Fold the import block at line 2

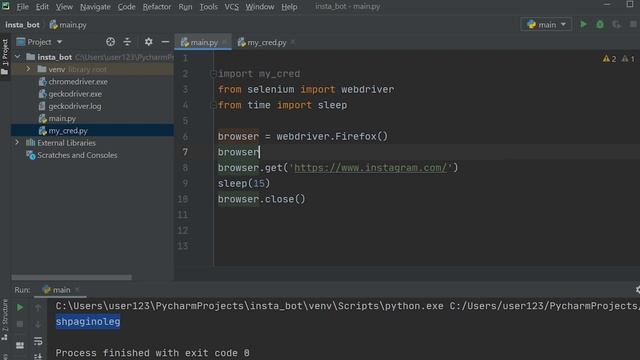[213, 74]
